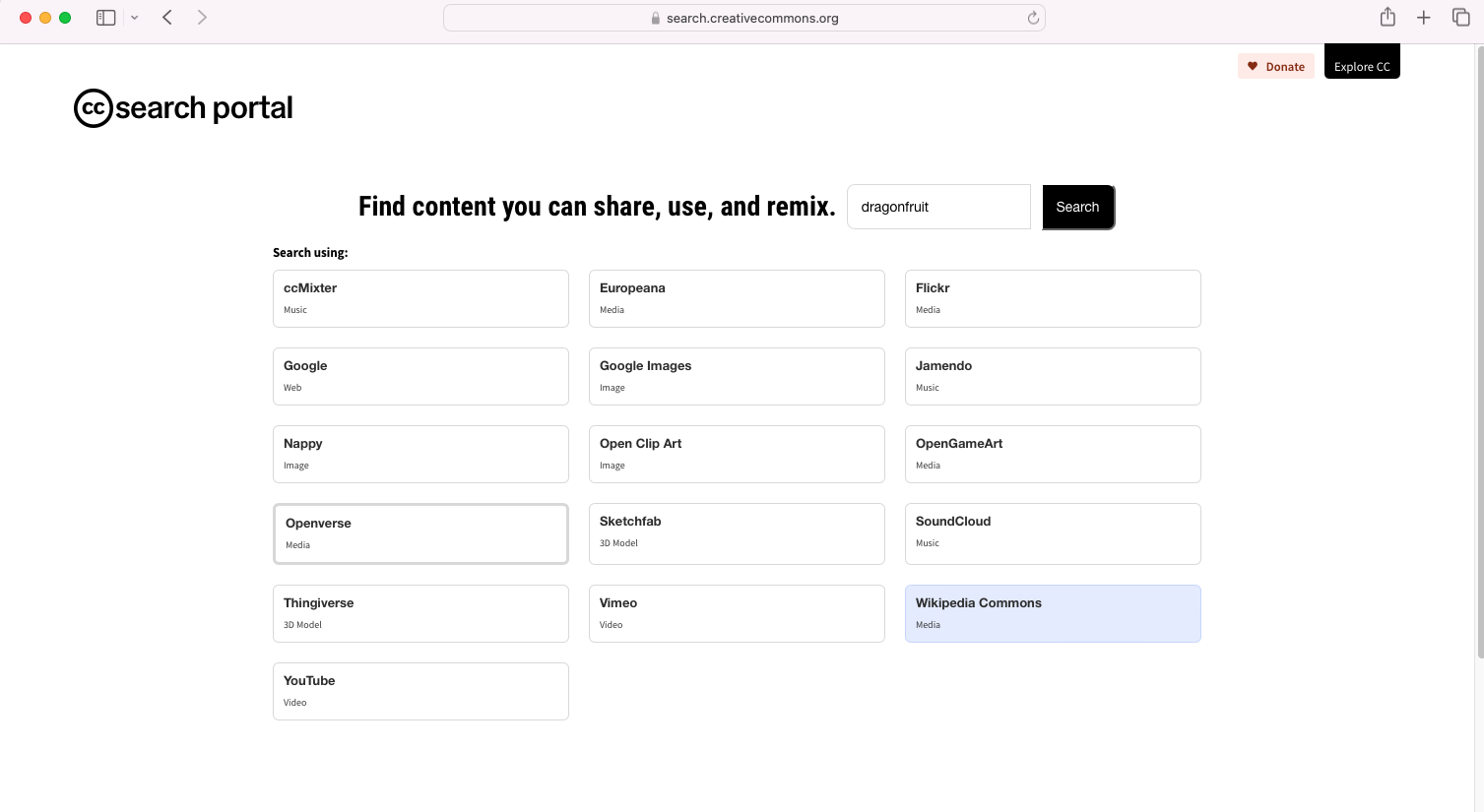This screenshot has width=1484, height=812.
Task: Select the Google Web source
Action: (420, 376)
